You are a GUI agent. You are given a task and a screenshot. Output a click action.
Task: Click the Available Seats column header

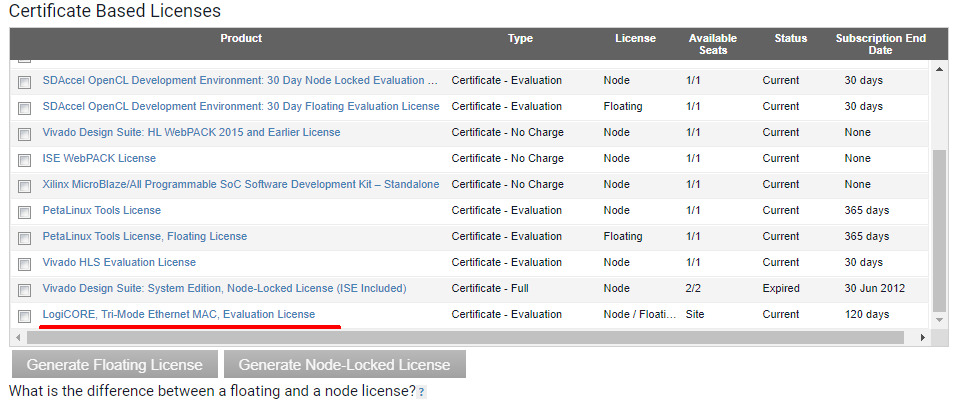point(712,44)
